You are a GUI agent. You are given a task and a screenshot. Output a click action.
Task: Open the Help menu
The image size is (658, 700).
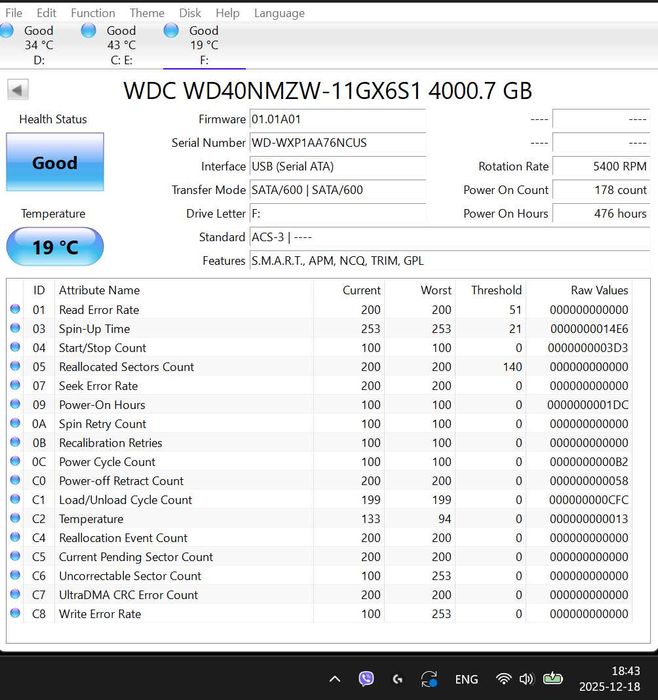[228, 13]
